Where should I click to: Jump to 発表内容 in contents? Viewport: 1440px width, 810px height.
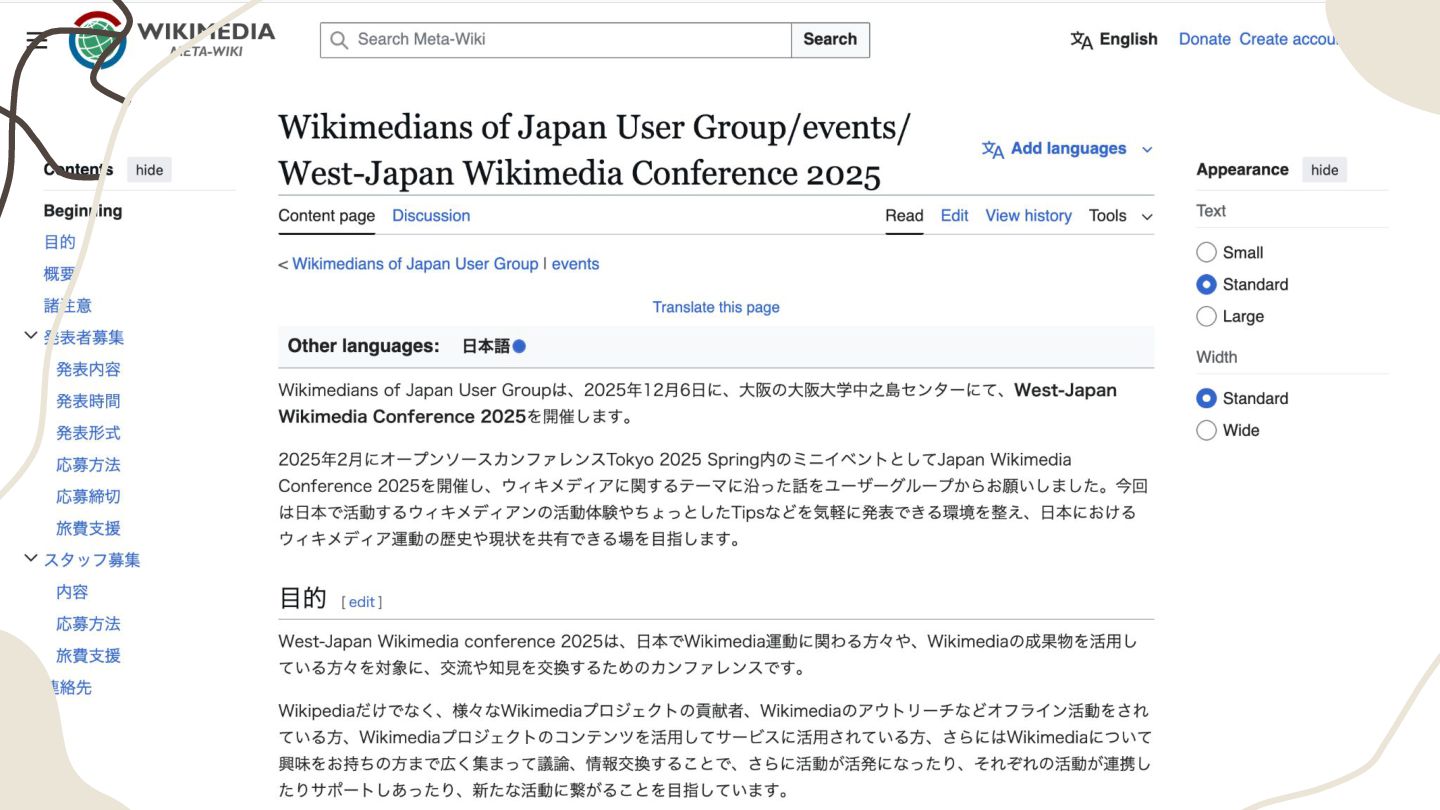tap(88, 370)
